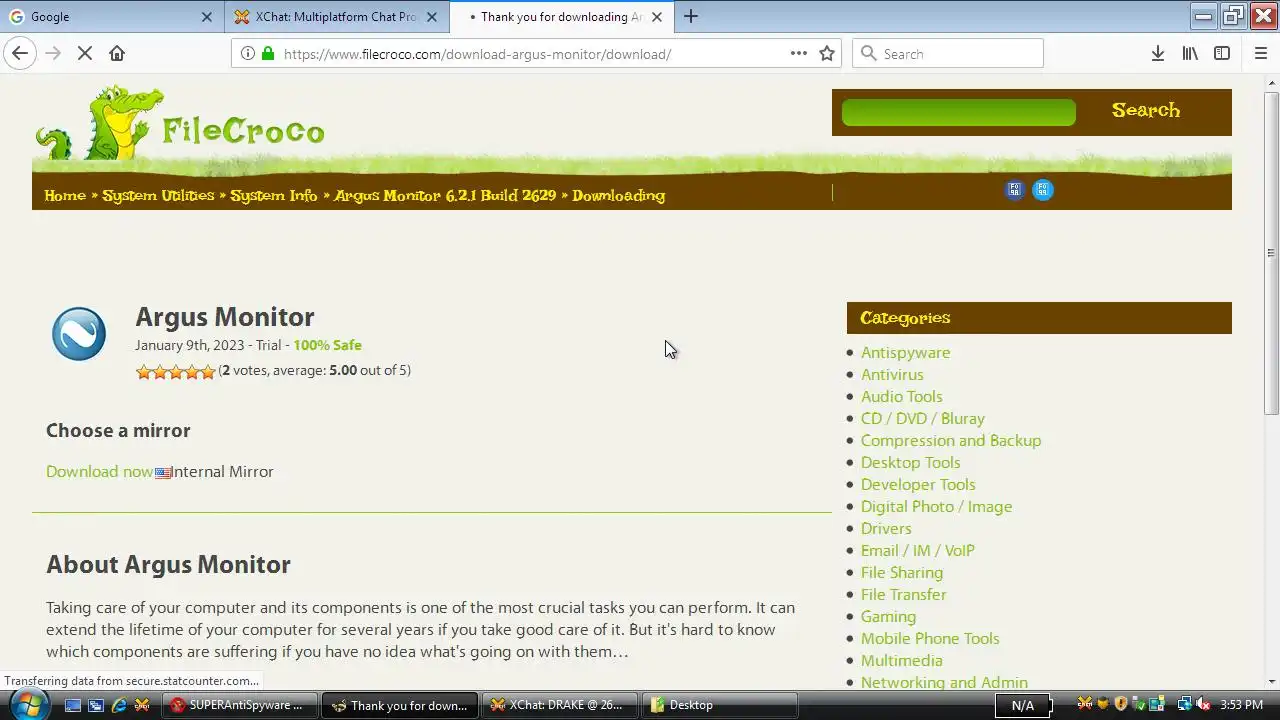Open the Library icon in the toolbar
Viewport: 1280px width, 720px height.
click(1190, 53)
